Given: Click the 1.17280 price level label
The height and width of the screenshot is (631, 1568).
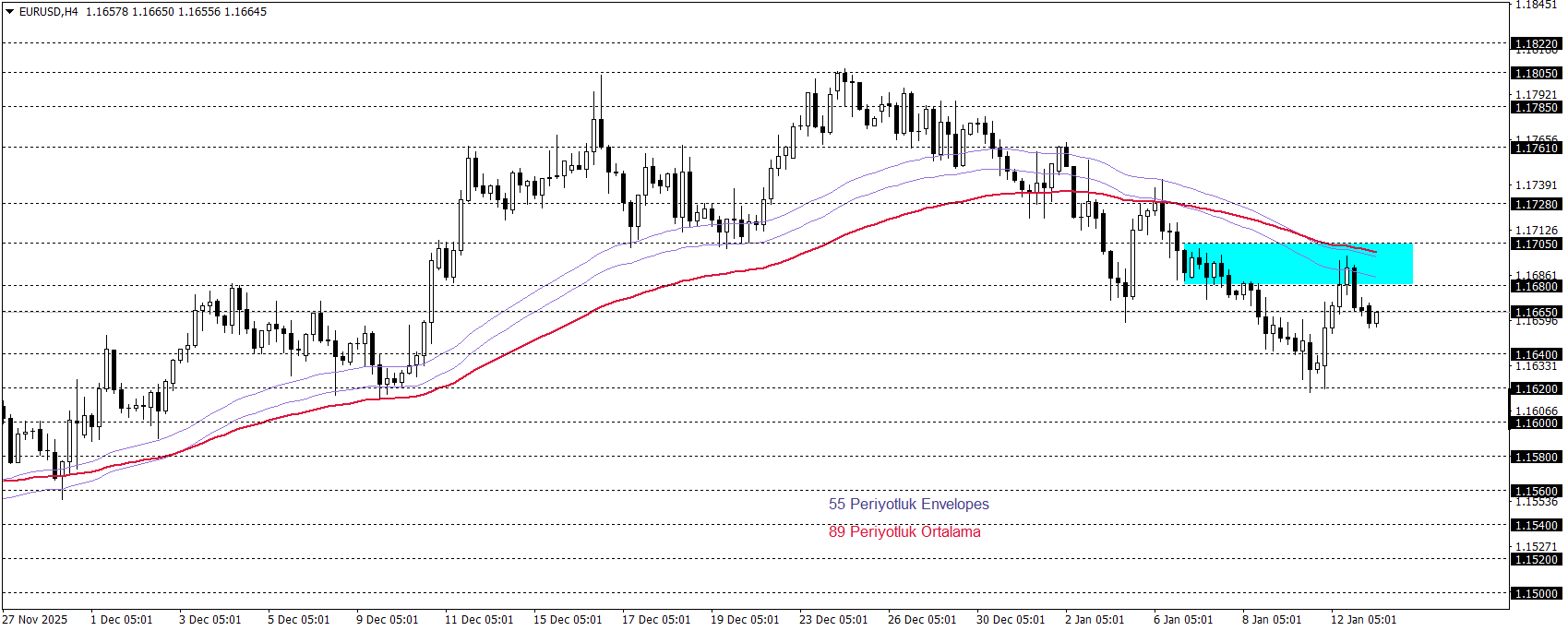Looking at the screenshot, I should click(1536, 204).
